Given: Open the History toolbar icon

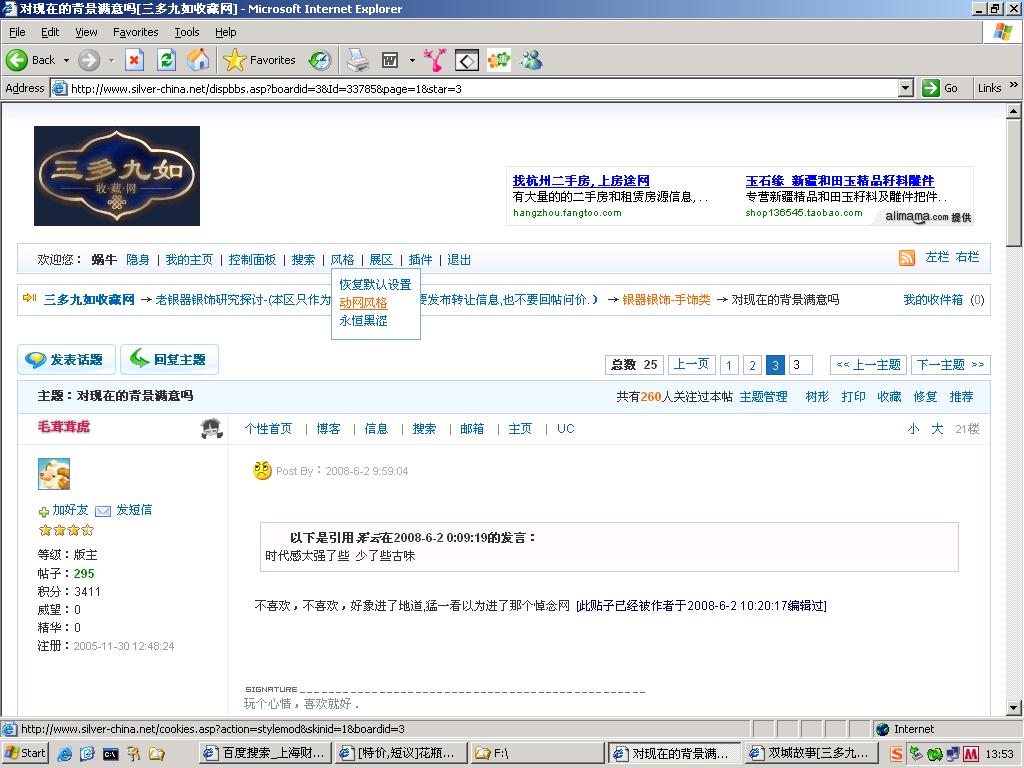Looking at the screenshot, I should point(319,60).
